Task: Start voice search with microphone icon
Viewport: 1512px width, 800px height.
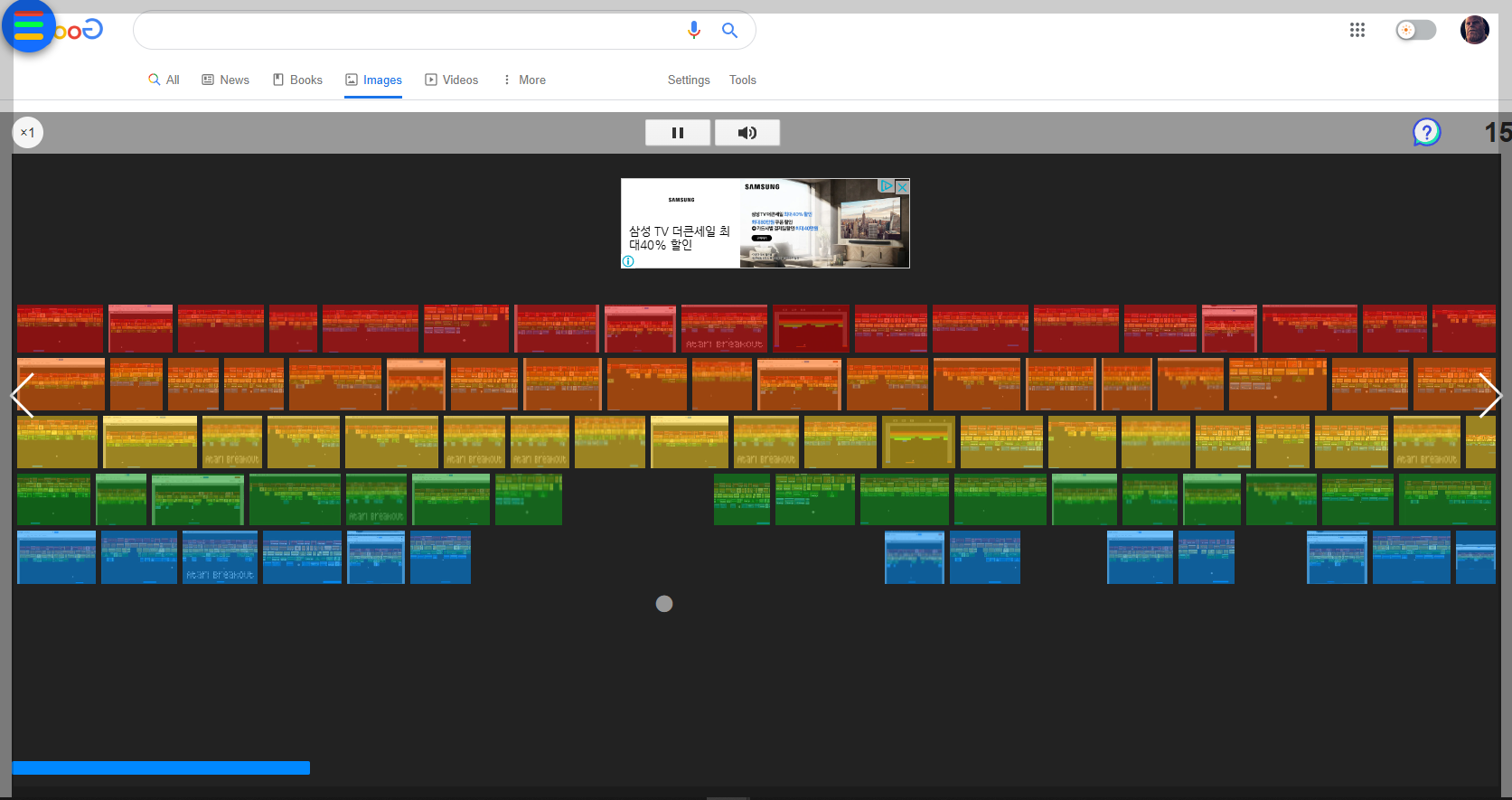Action: tap(694, 30)
